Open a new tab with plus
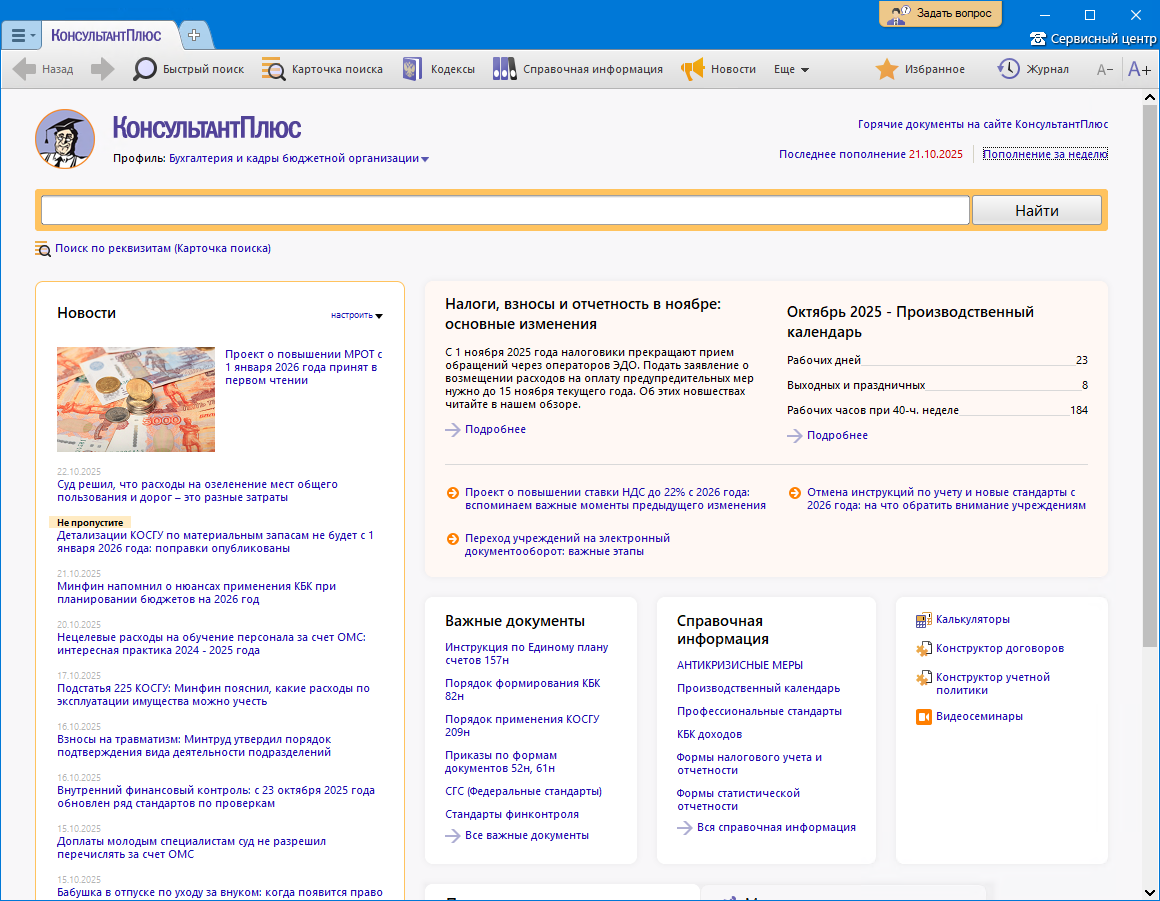Image resolution: width=1160 pixels, height=901 pixels. 194,35
